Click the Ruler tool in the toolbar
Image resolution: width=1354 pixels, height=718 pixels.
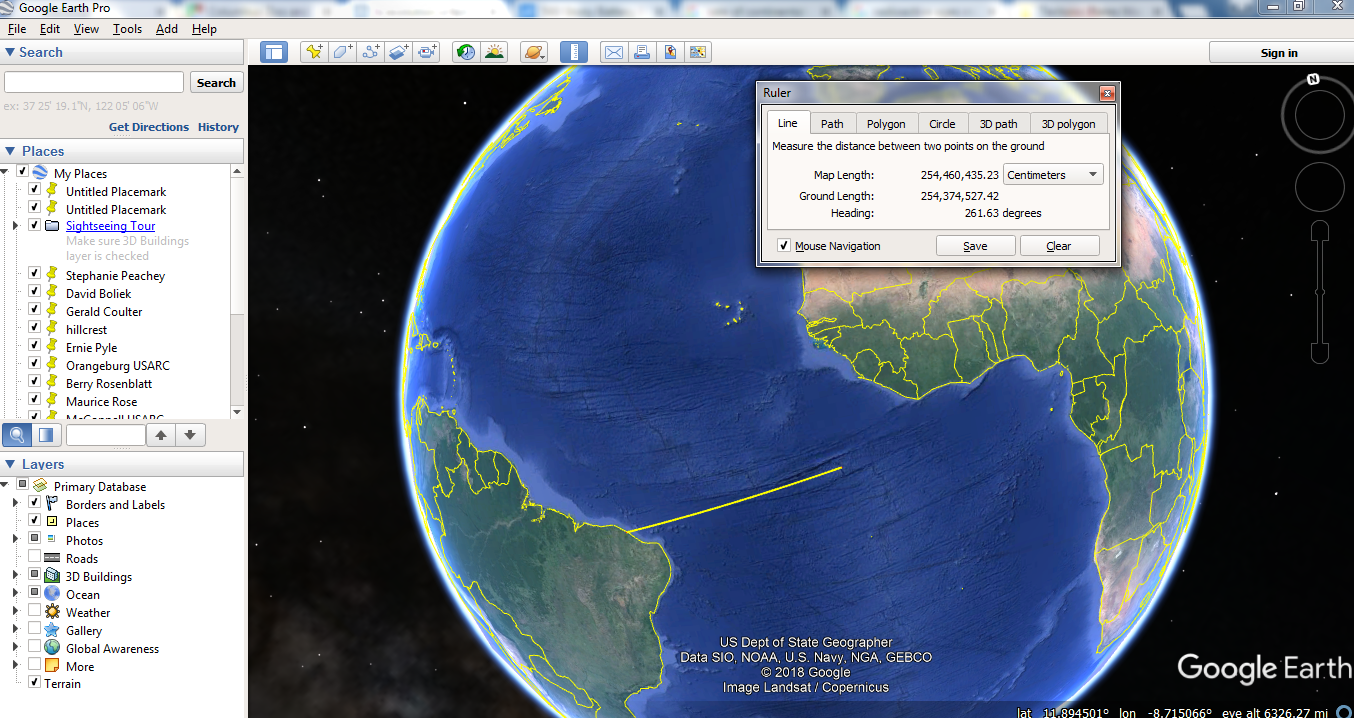(574, 52)
